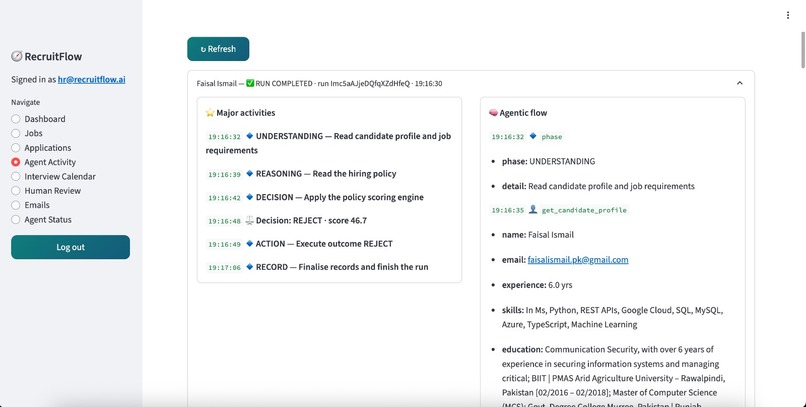Click the get_candidate_profile code tag

coord(584,210)
